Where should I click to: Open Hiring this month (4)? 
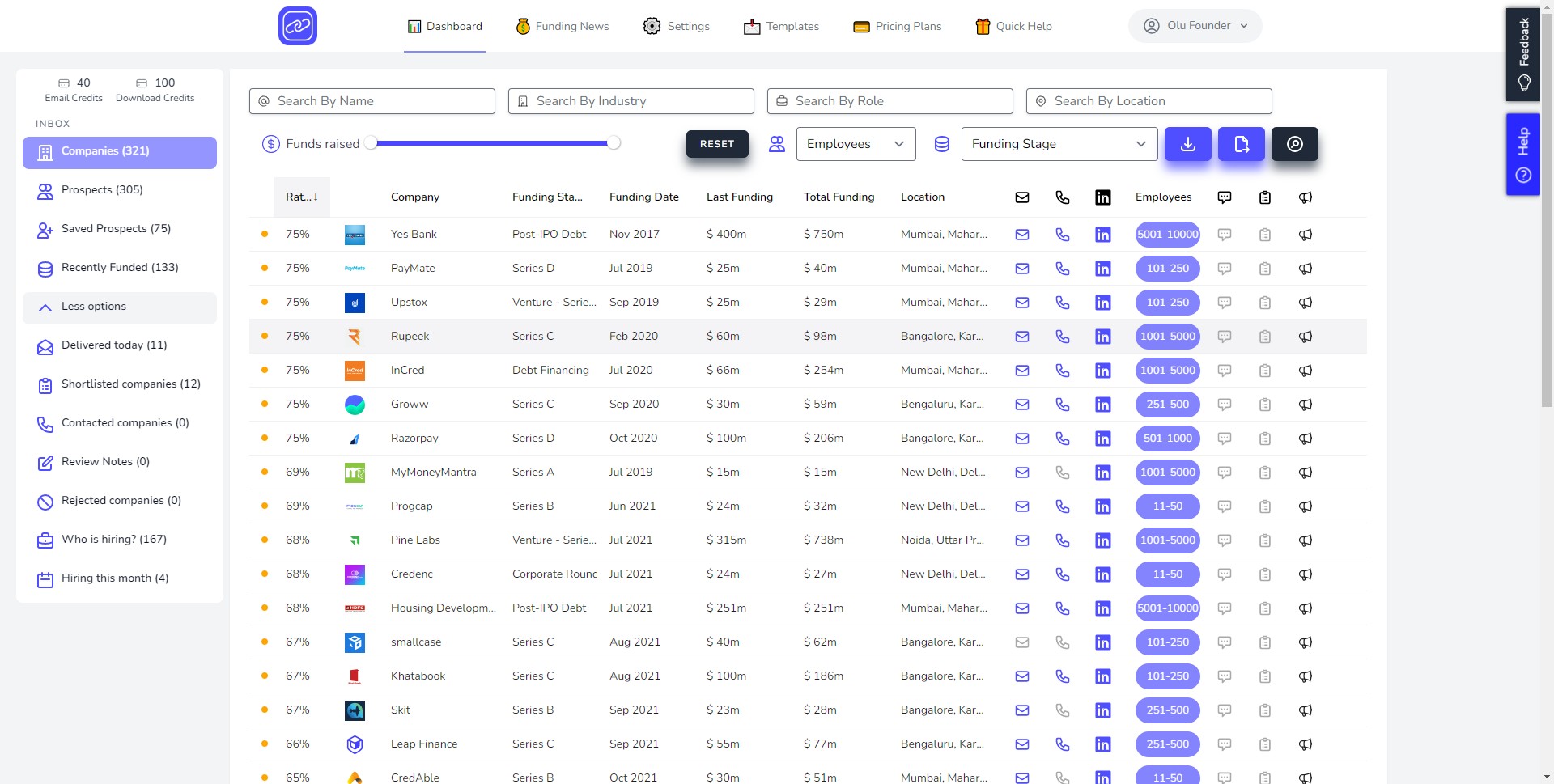pos(120,579)
